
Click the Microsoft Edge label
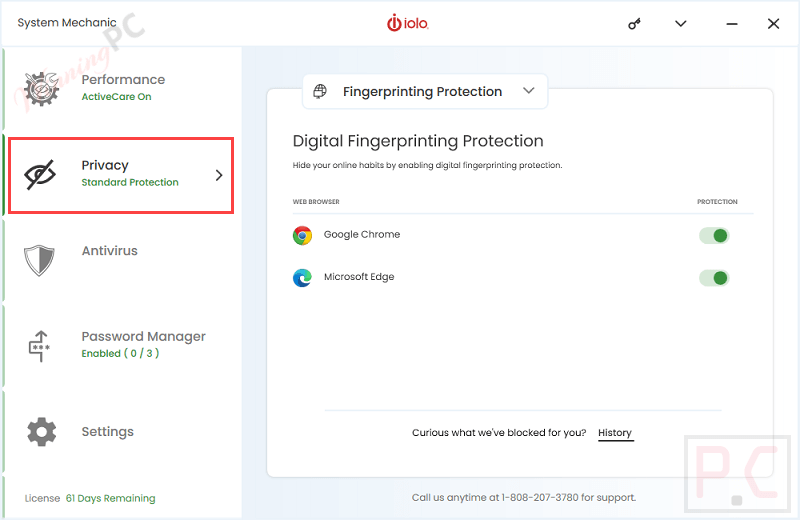[359, 277]
